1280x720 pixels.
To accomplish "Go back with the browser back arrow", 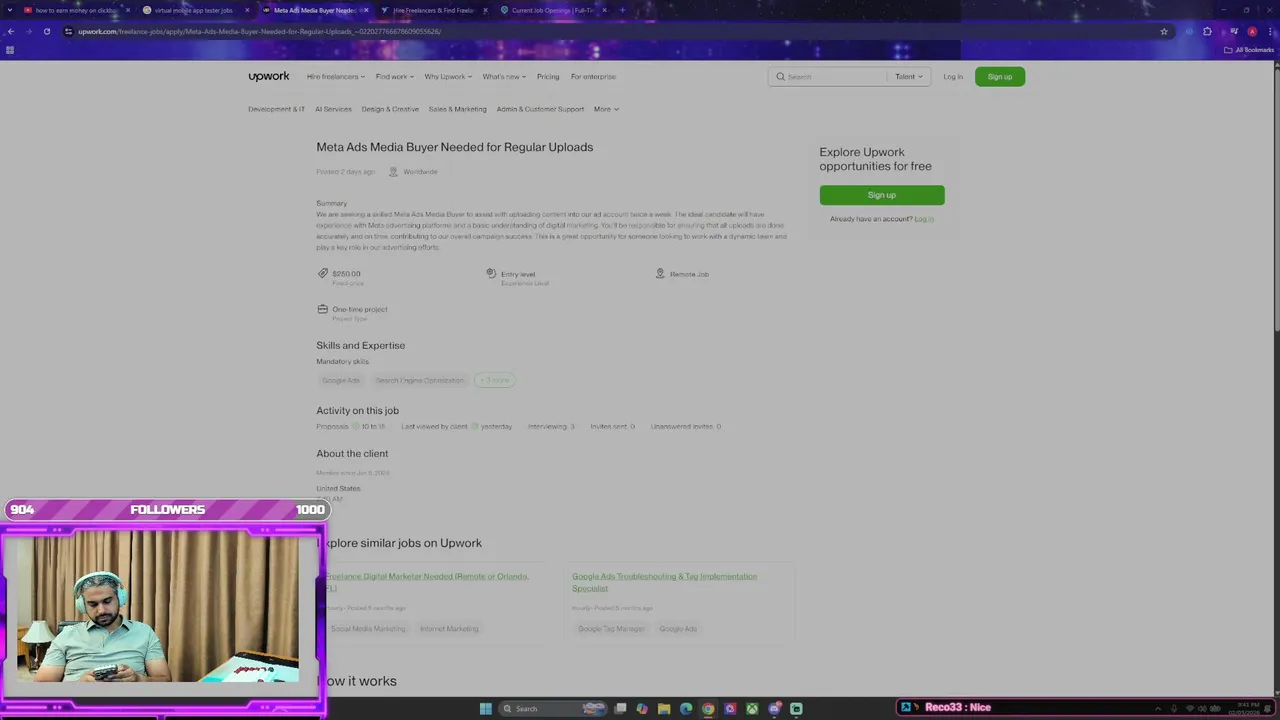I will pos(10,31).
